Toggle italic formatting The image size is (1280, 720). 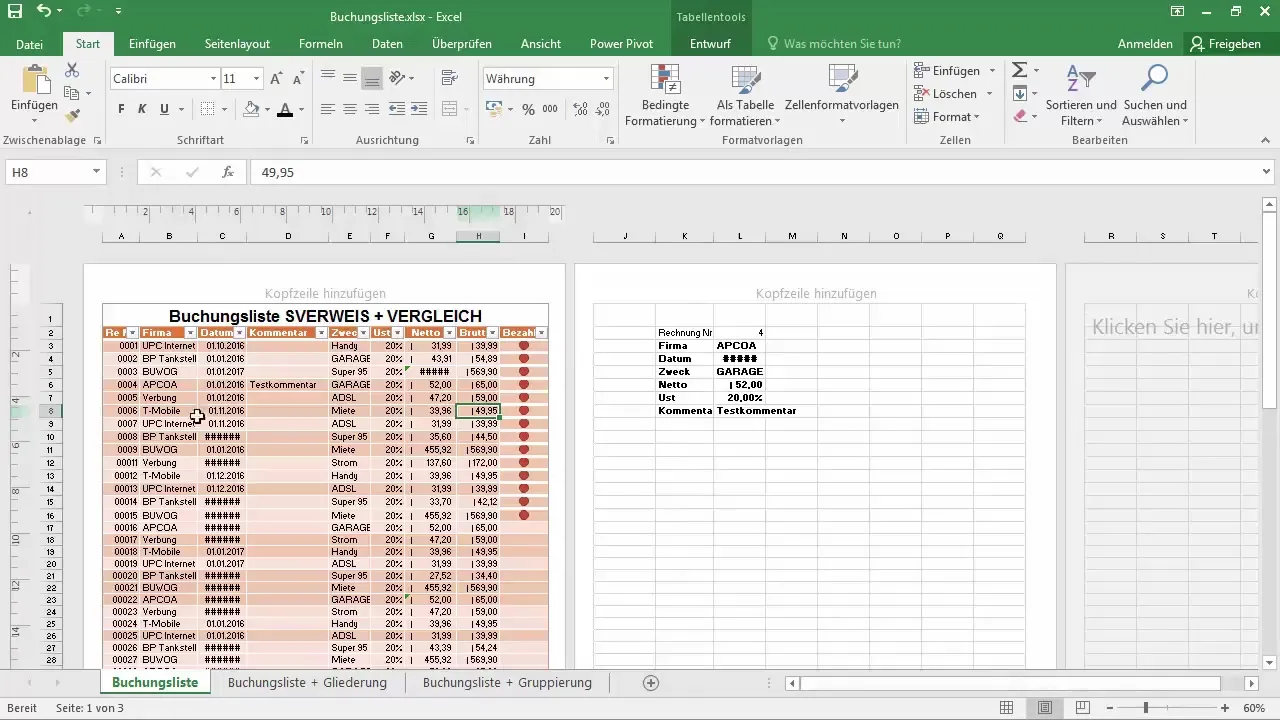point(142,109)
